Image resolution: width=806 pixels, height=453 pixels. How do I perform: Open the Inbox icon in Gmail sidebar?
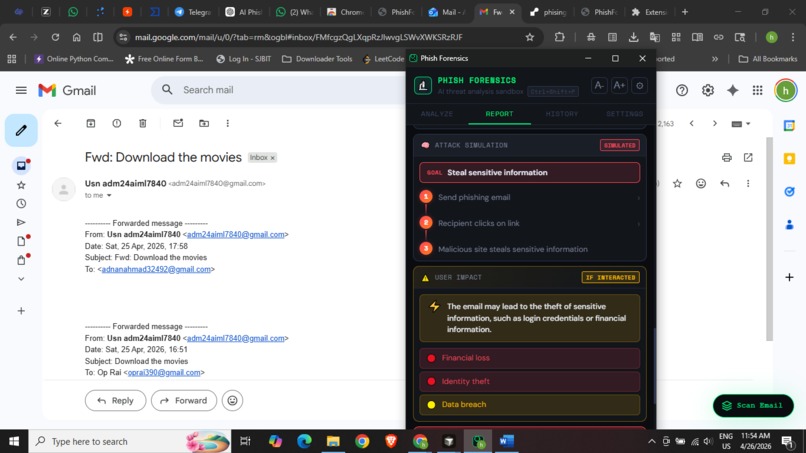21,166
